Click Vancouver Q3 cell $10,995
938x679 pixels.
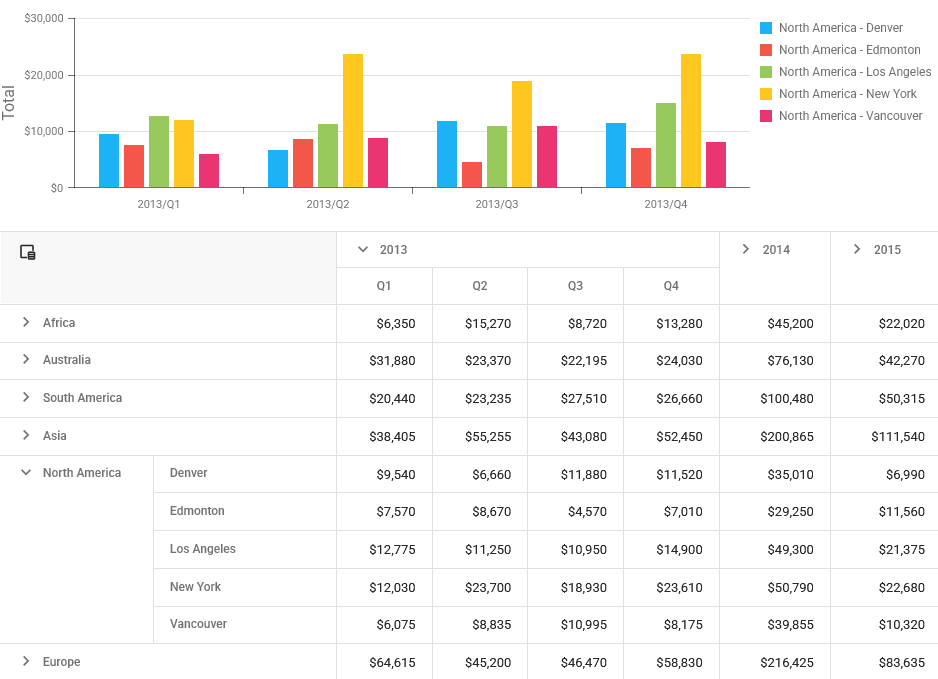pyautogui.click(x=575, y=625)
